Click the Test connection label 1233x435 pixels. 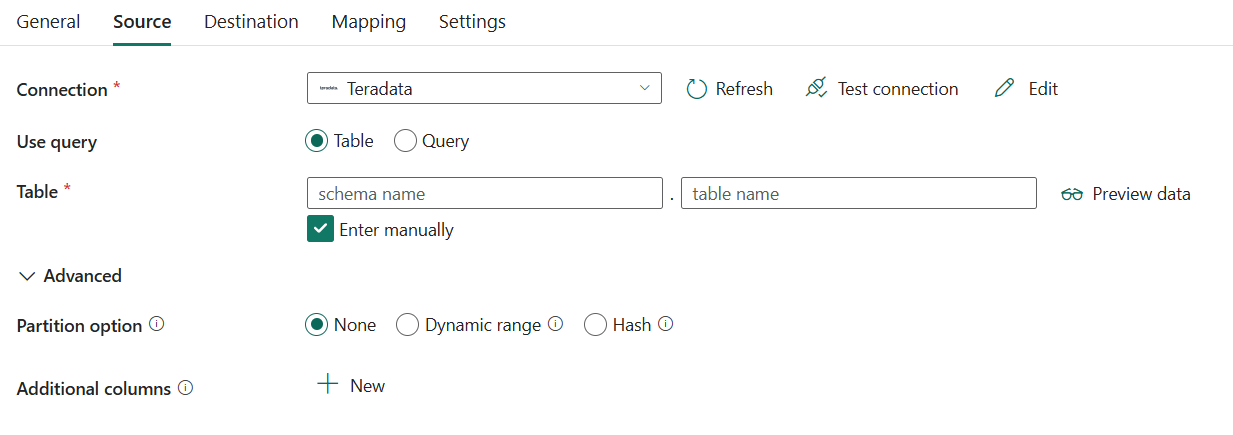click(898, 89)
